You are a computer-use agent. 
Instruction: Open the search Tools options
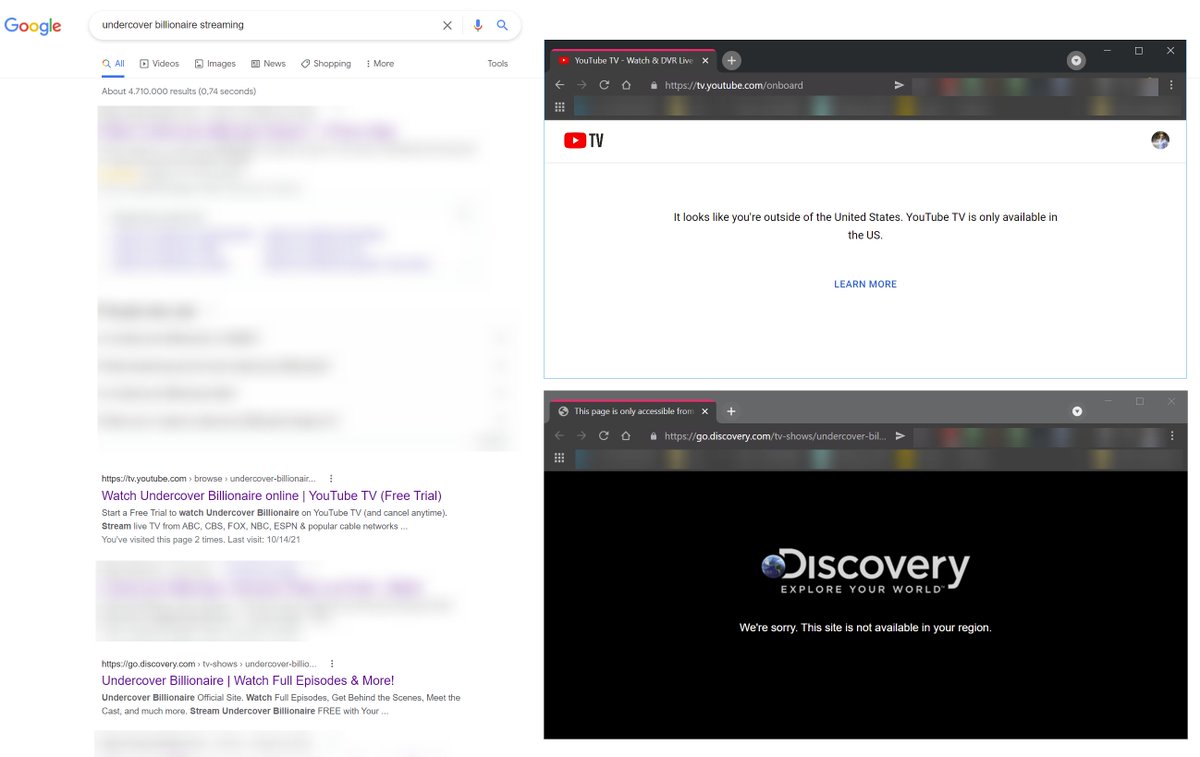coord(497,63)
